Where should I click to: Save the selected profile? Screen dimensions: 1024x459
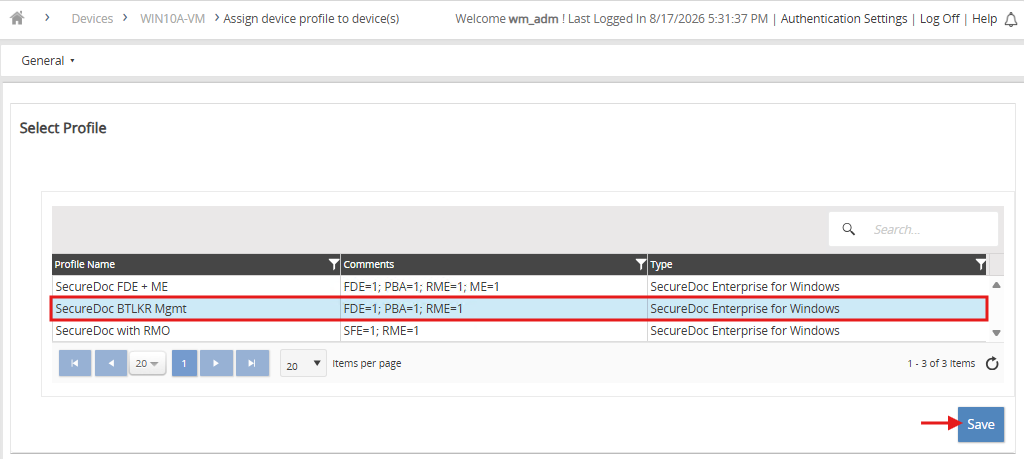tap(981, 424)
